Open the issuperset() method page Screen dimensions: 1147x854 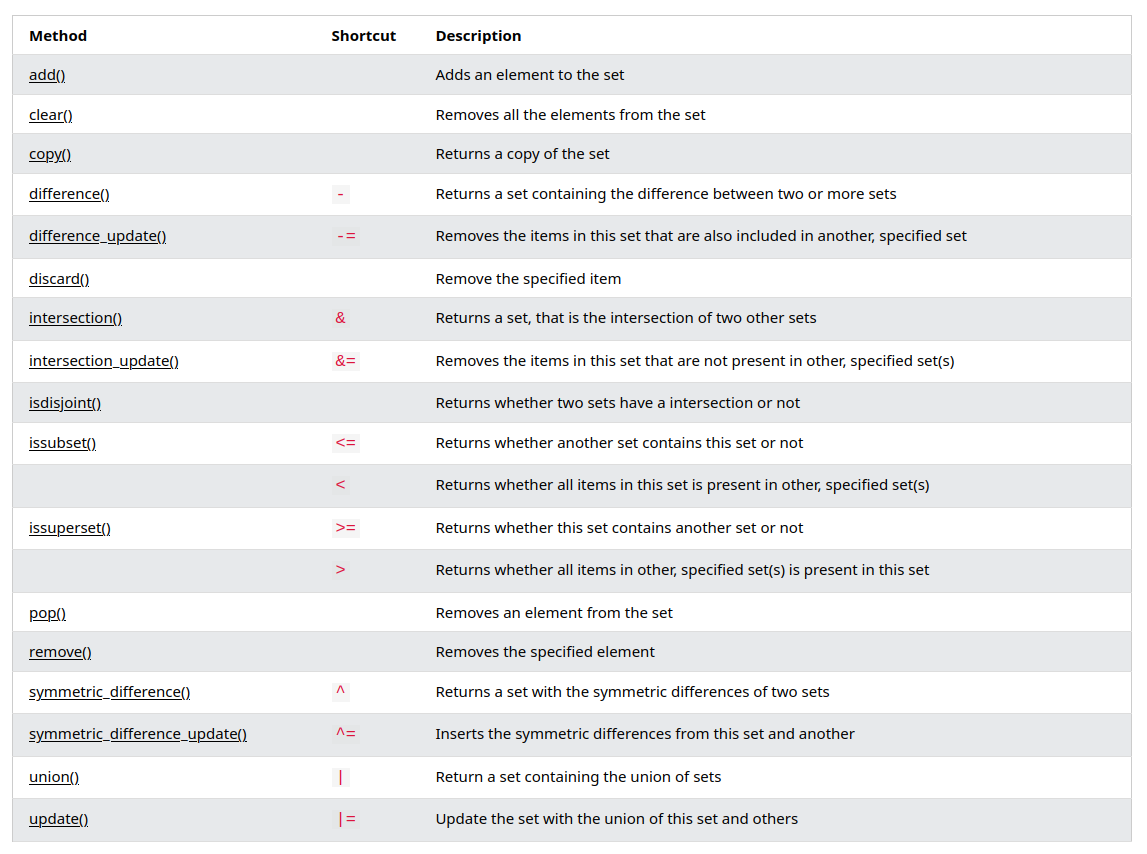click(x=70, y=528)
